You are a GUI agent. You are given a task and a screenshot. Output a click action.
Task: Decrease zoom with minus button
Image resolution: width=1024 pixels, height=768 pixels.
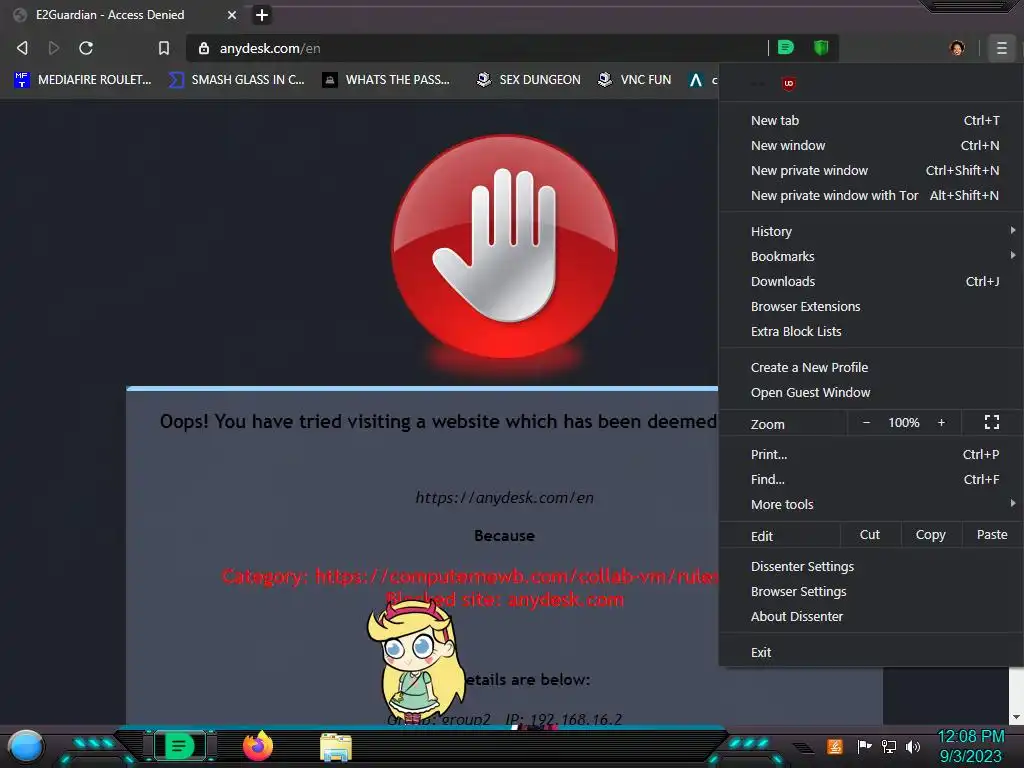pyautogui.click(x=866, y=423)
